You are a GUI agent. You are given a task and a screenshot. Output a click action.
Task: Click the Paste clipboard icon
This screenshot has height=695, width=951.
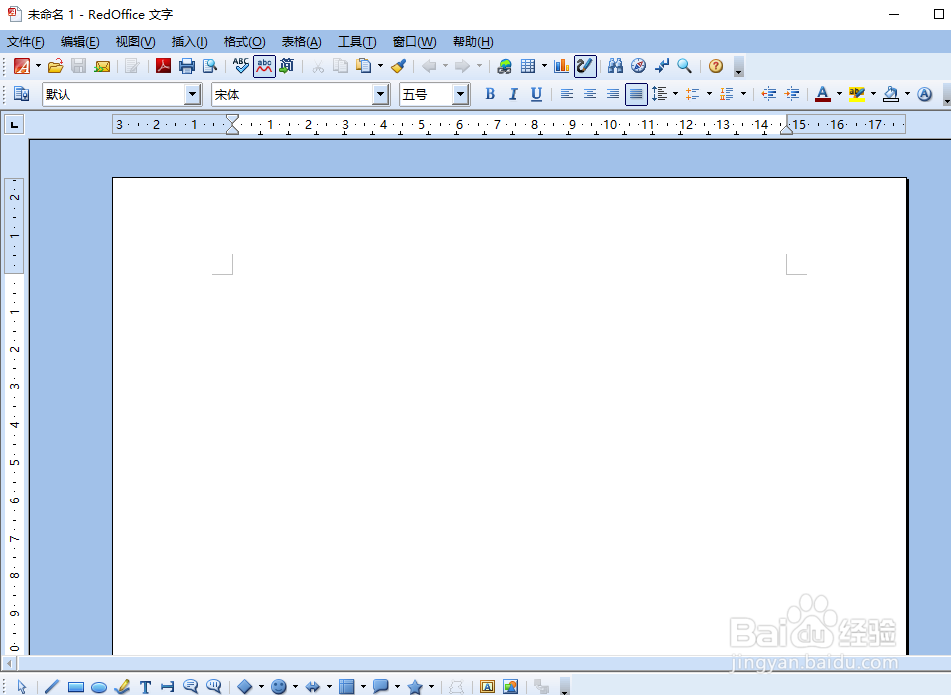(364, 65)
